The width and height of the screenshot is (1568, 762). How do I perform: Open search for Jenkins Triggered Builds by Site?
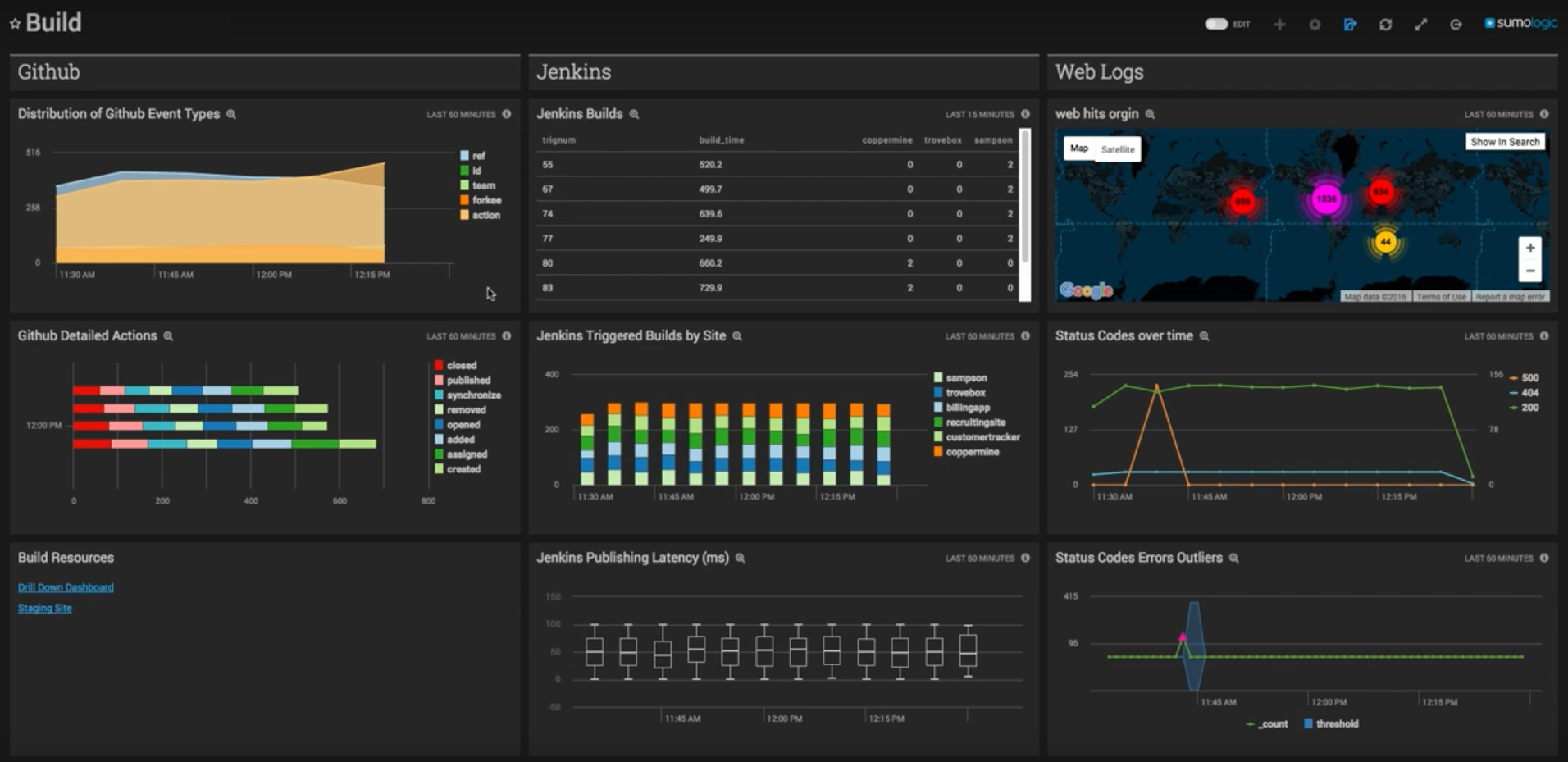737,336
